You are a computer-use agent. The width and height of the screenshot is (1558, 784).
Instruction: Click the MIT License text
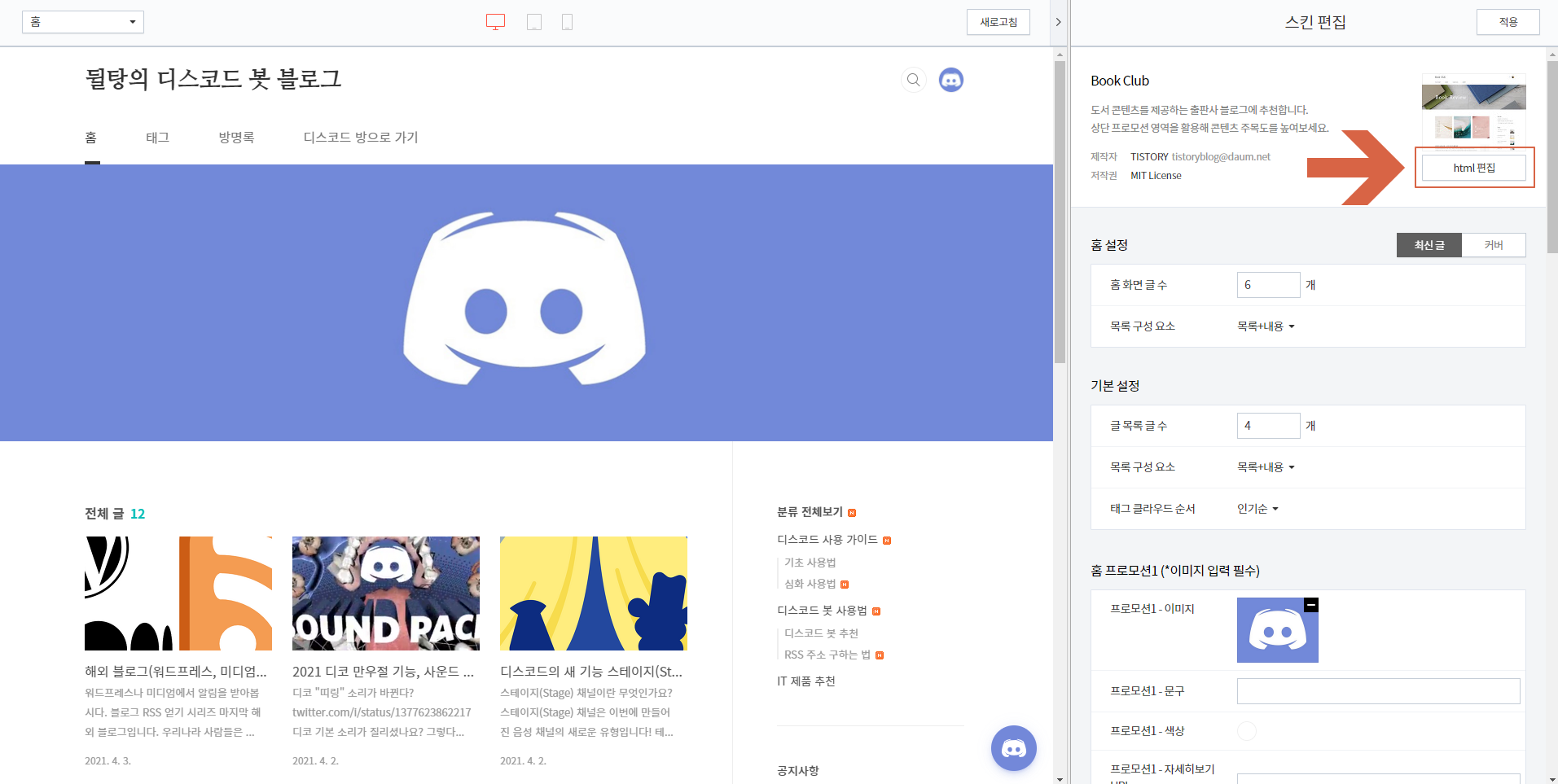click(1156, 176)
